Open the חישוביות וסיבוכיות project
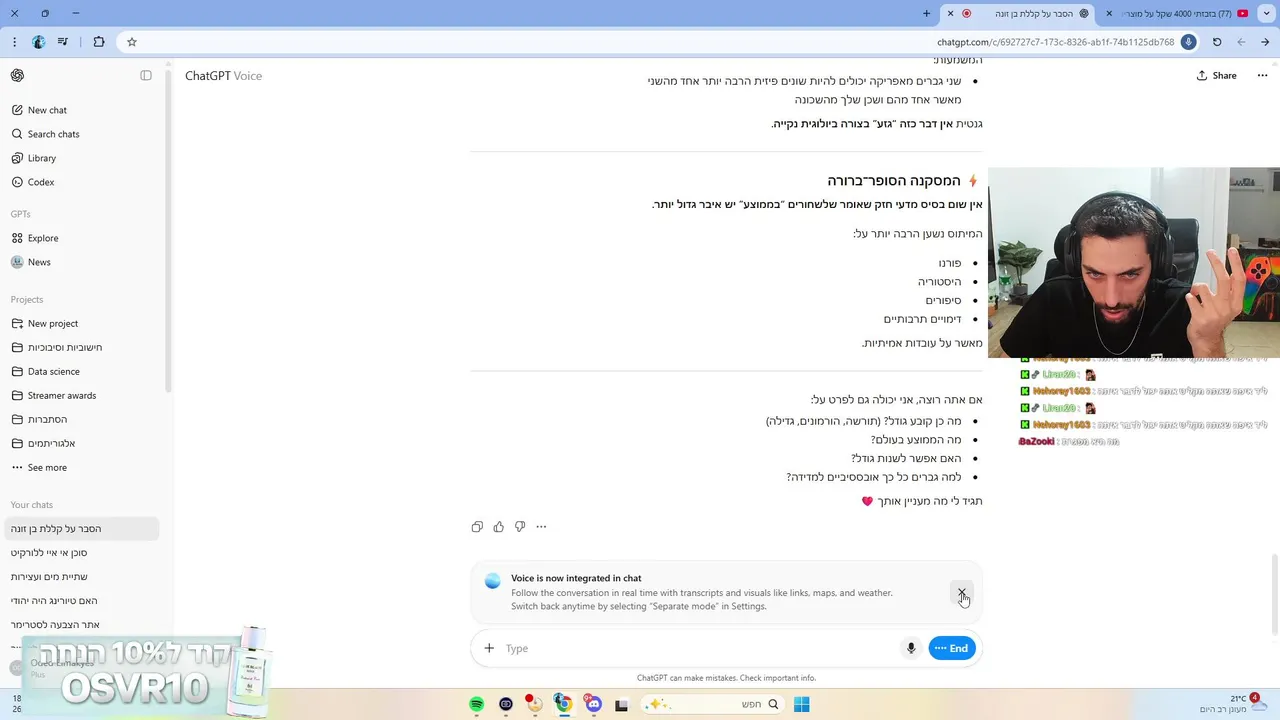 click(82, 347)
